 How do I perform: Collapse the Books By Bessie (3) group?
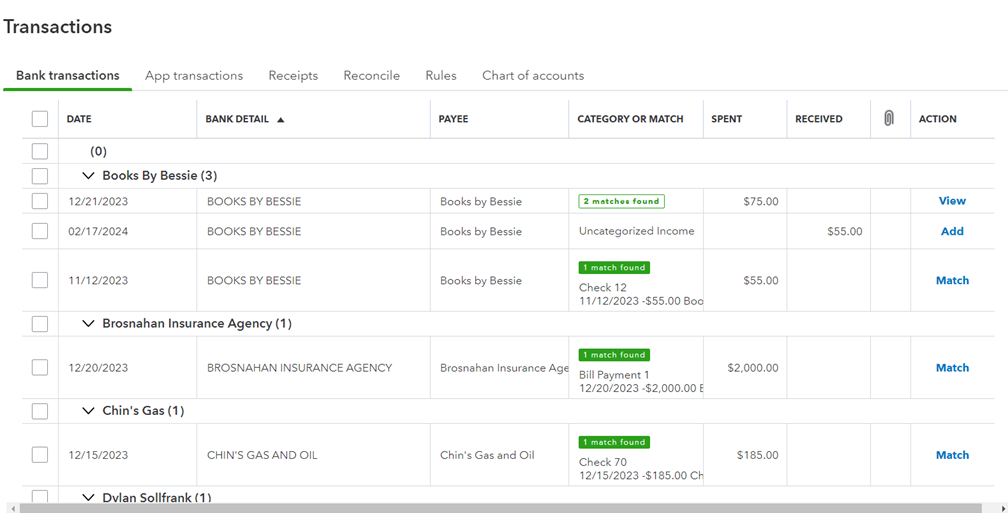click(89, 176)
